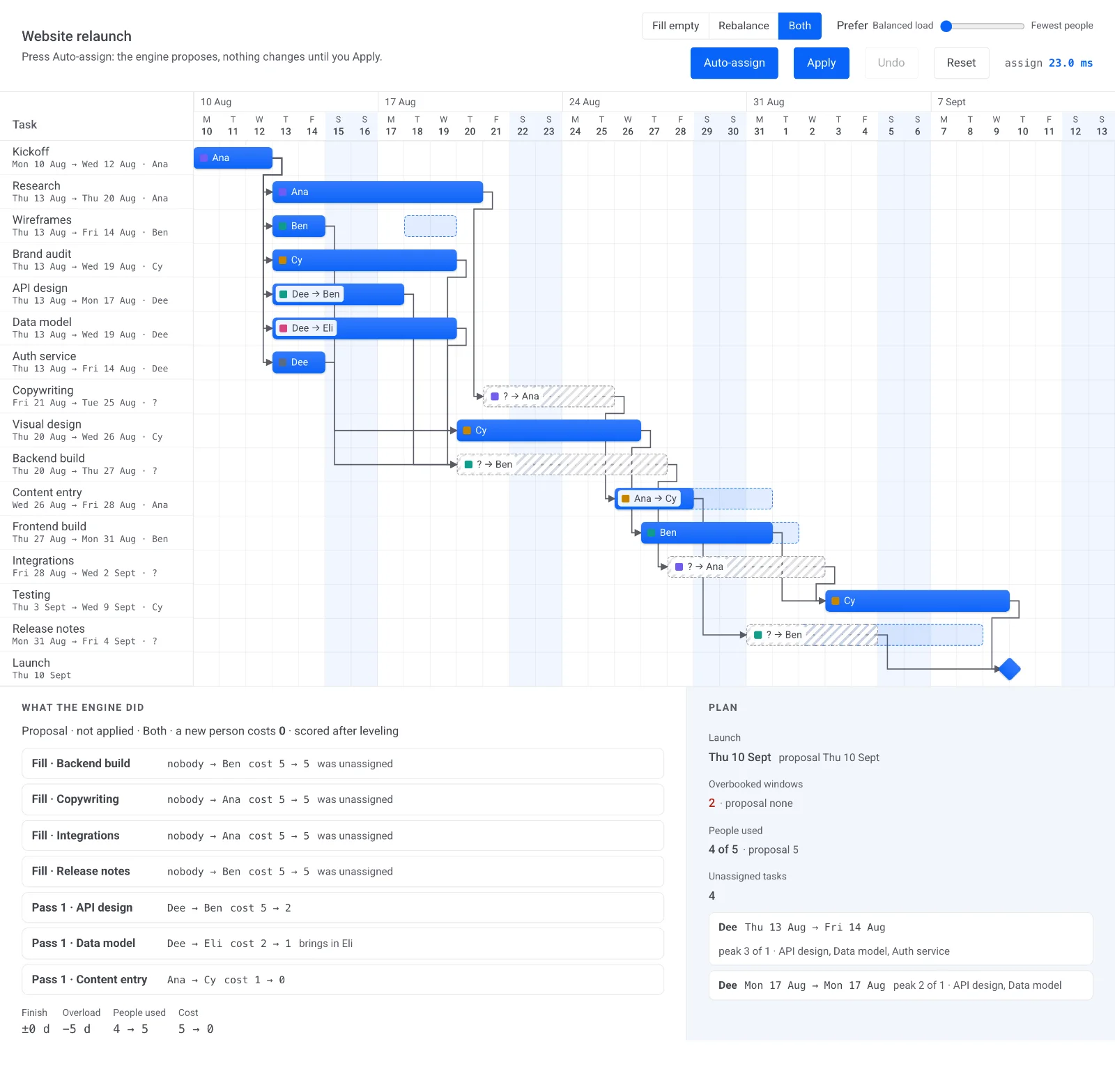1115x1092 pixels.
Task: Click the Integrations '? → Ana' bar
Action: pos(746,567)
